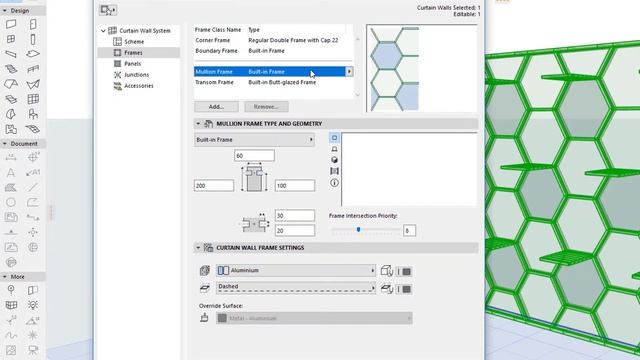Open the Mullion Frame row type arrow
This screenshot has width=640, height=360.
pyautogui.click(x=349, y=71)
